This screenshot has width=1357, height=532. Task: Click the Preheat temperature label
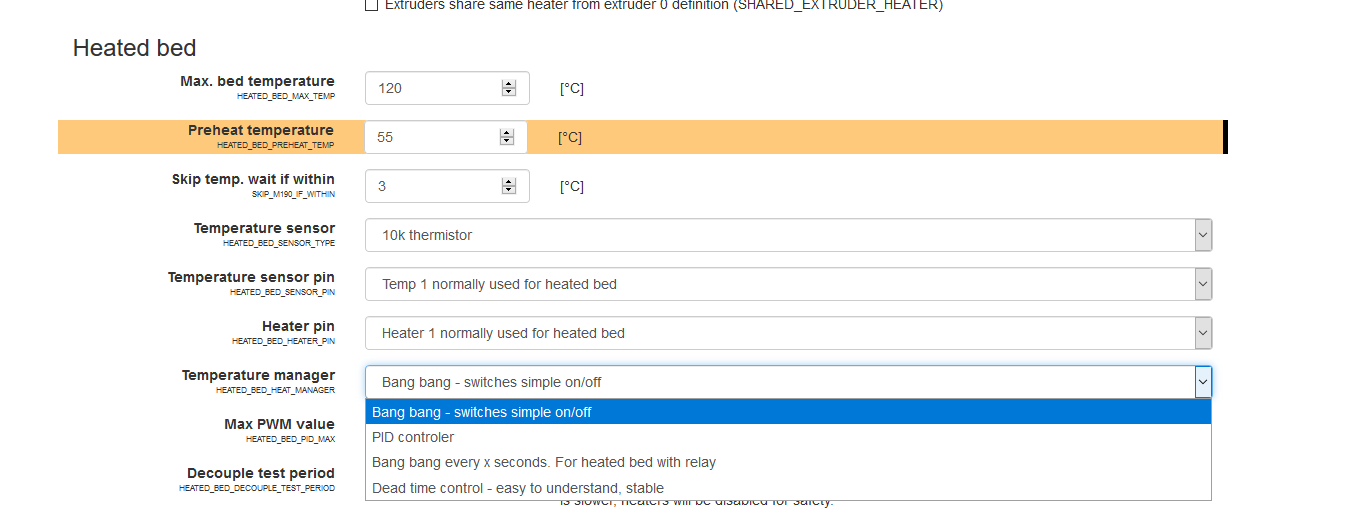pyautogui.click(x=261, y=130)
